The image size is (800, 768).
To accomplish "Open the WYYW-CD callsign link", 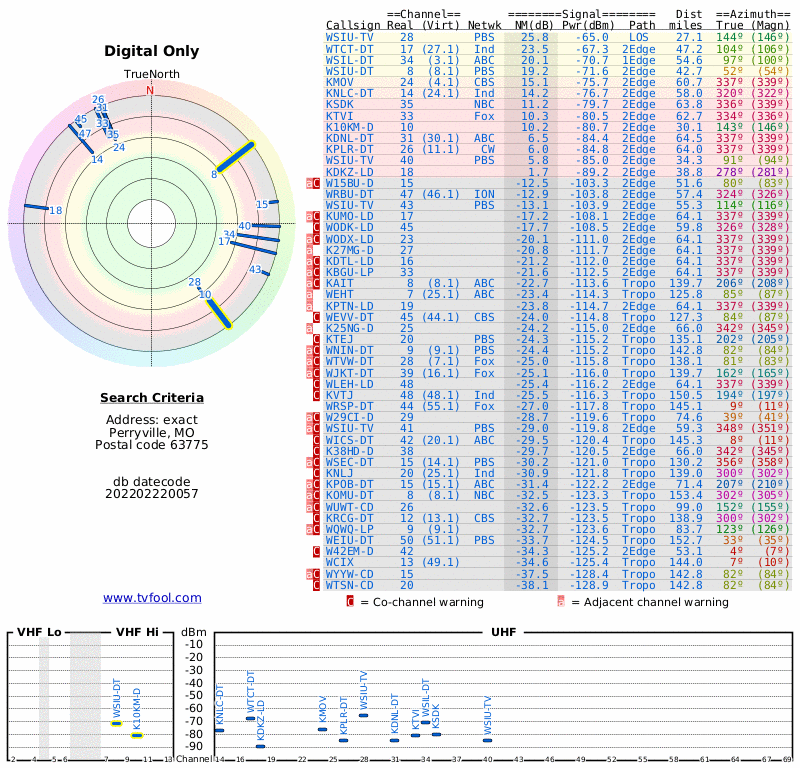I will (349, 574).
